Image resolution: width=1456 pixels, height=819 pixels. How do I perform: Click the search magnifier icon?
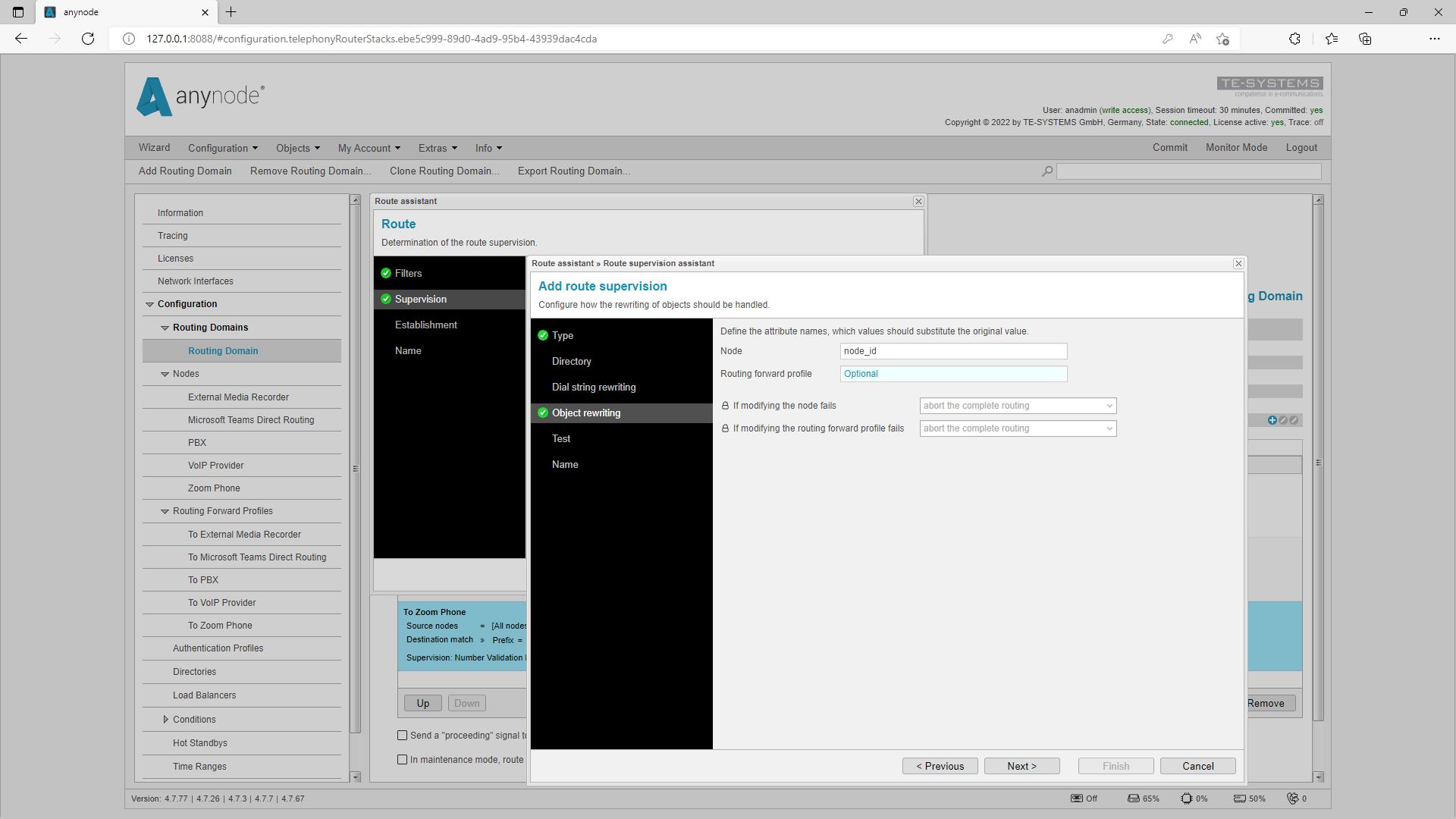click(x=1047, y=171)
